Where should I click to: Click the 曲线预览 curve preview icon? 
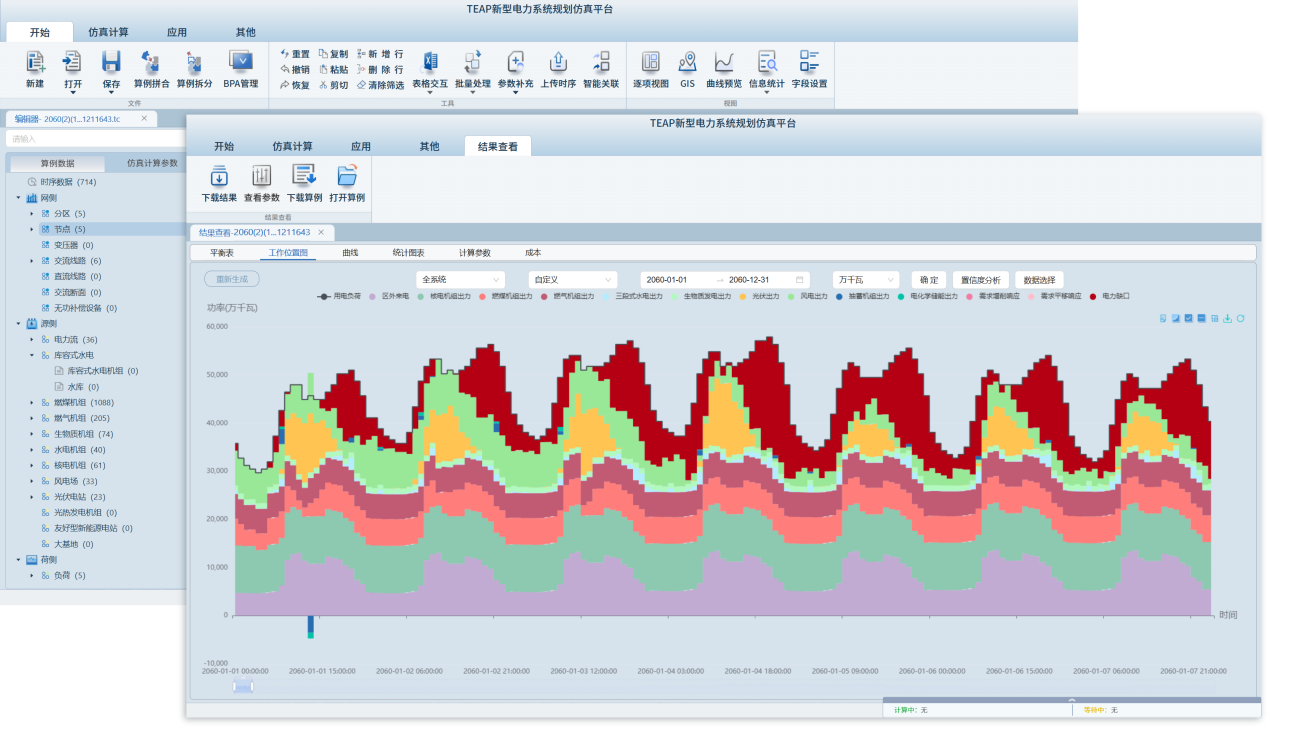pos(724,63)
